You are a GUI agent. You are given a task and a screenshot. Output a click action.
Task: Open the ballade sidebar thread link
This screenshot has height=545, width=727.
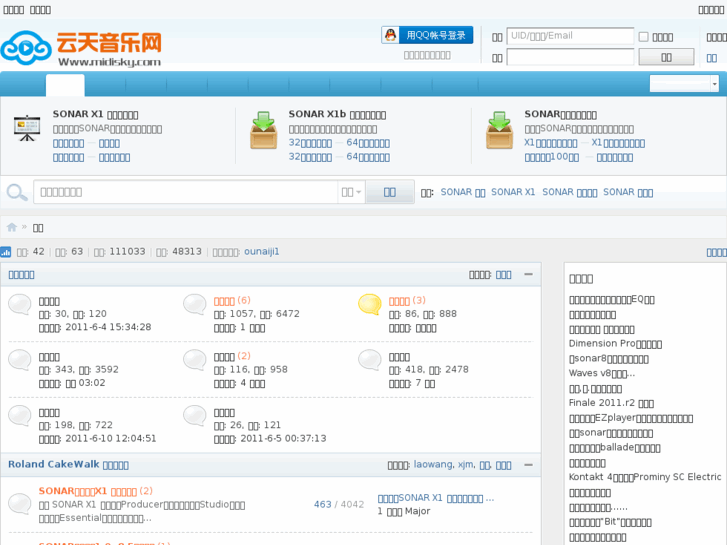(614, 448)
